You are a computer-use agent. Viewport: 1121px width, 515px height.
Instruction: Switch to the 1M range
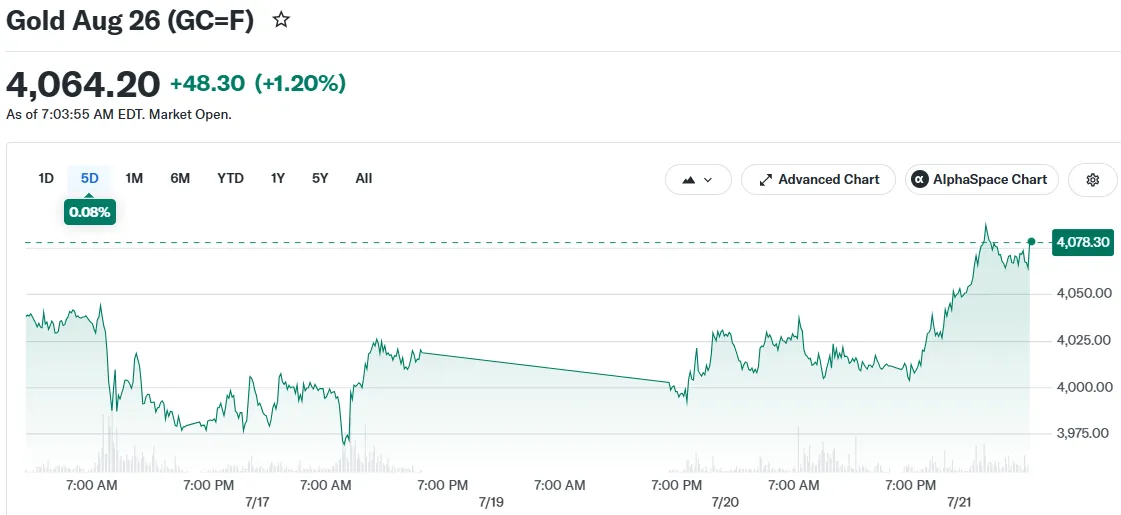coord(134,178)
